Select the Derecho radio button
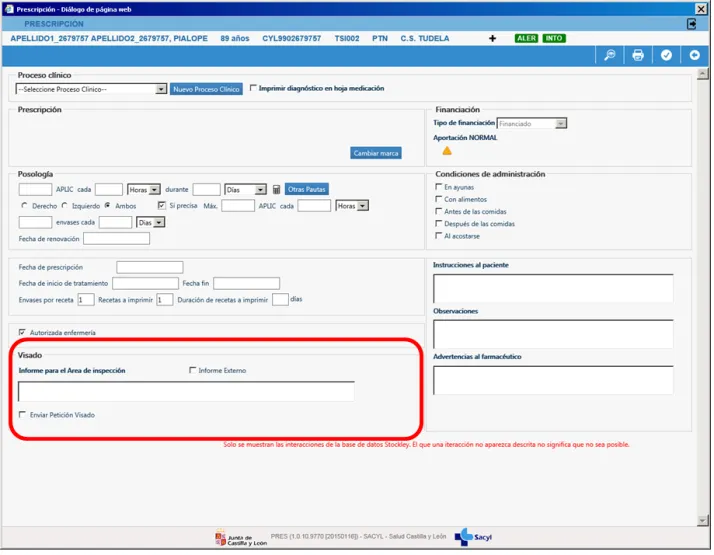 (24, 206)
